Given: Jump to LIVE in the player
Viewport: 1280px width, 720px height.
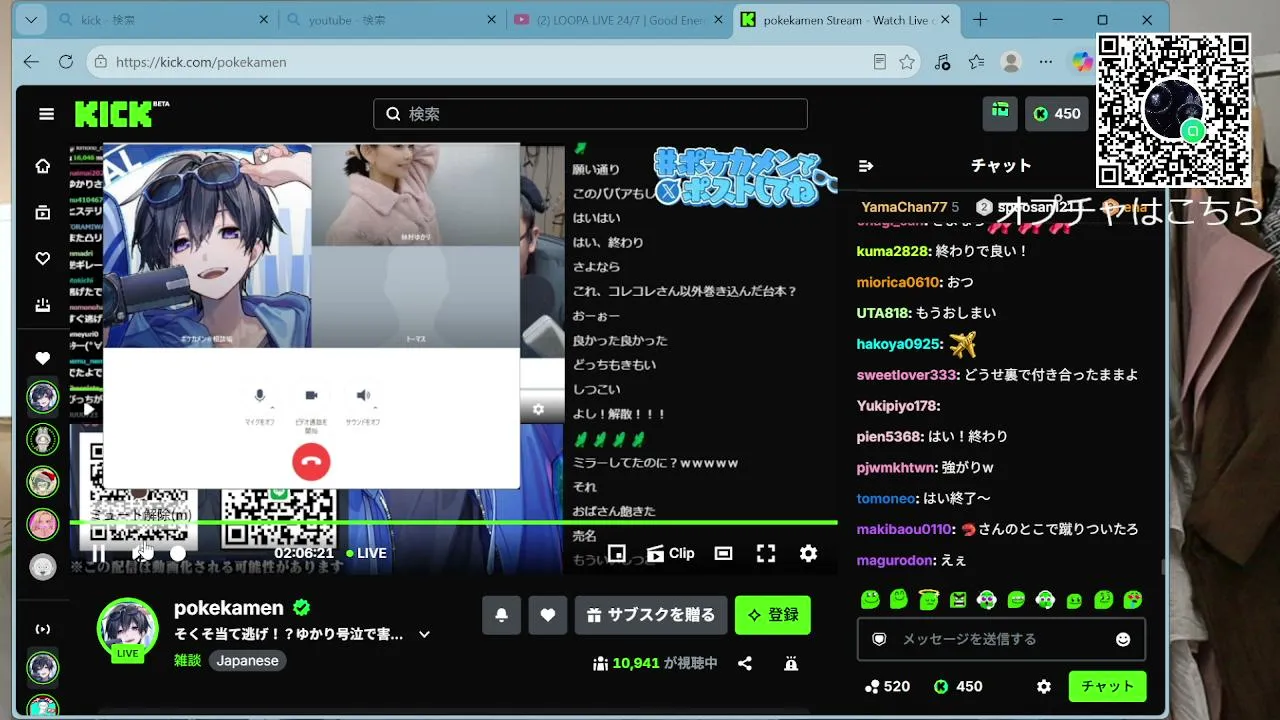Looking at the screenshot, I should [366, 553].
